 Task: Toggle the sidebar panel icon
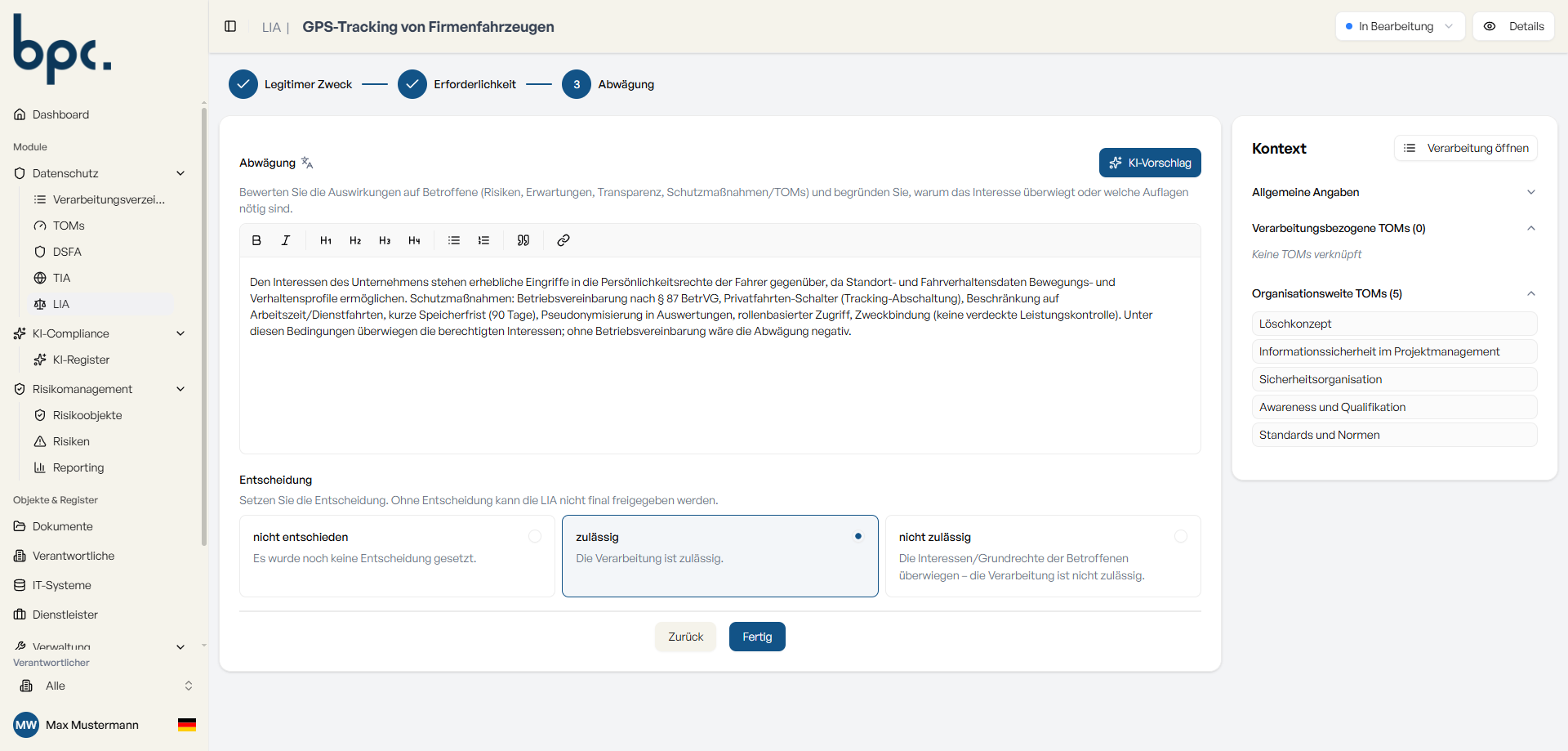(x=230, y=26)
